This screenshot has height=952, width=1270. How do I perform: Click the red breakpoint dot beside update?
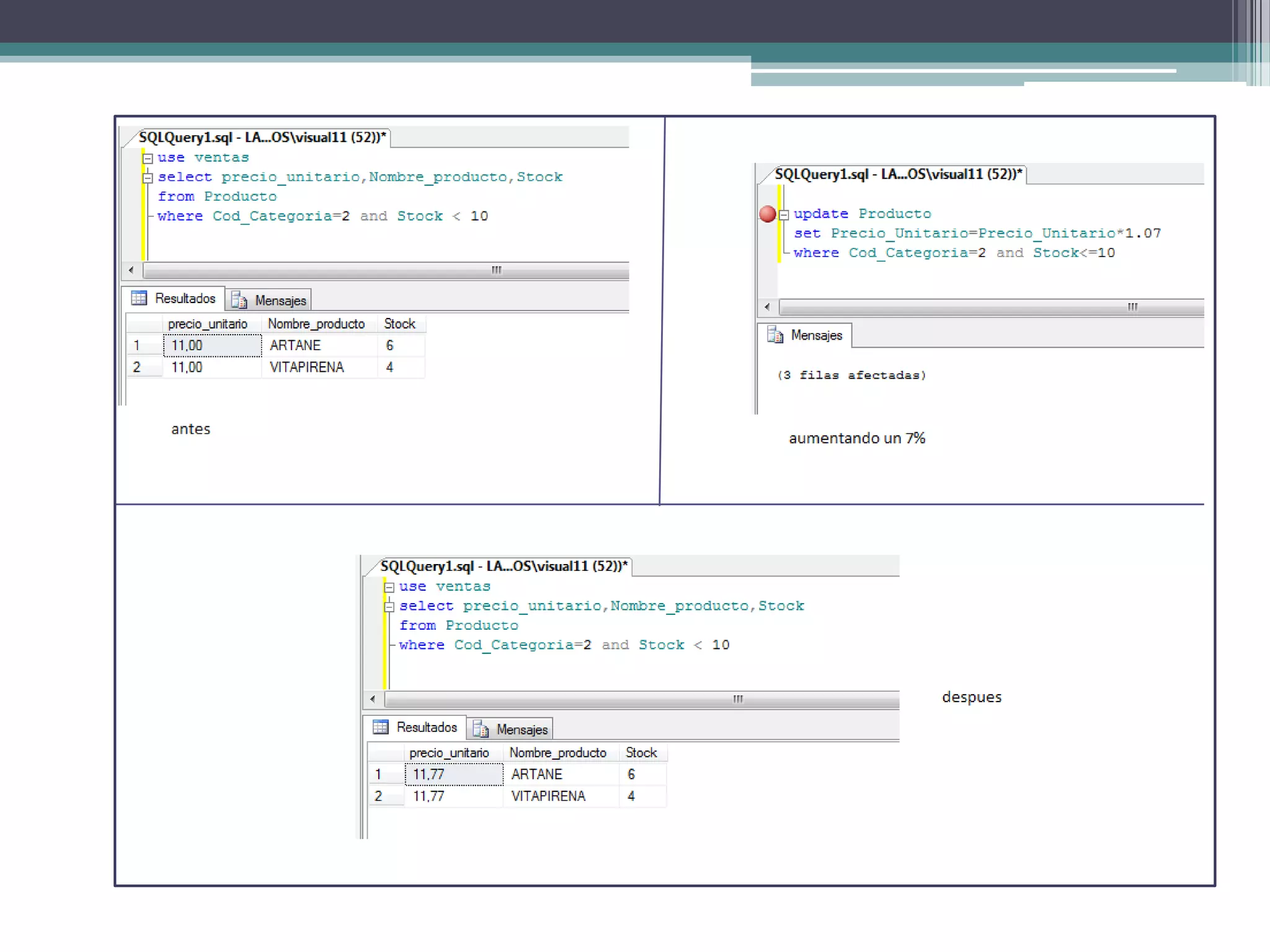click(x=767, y=214)
